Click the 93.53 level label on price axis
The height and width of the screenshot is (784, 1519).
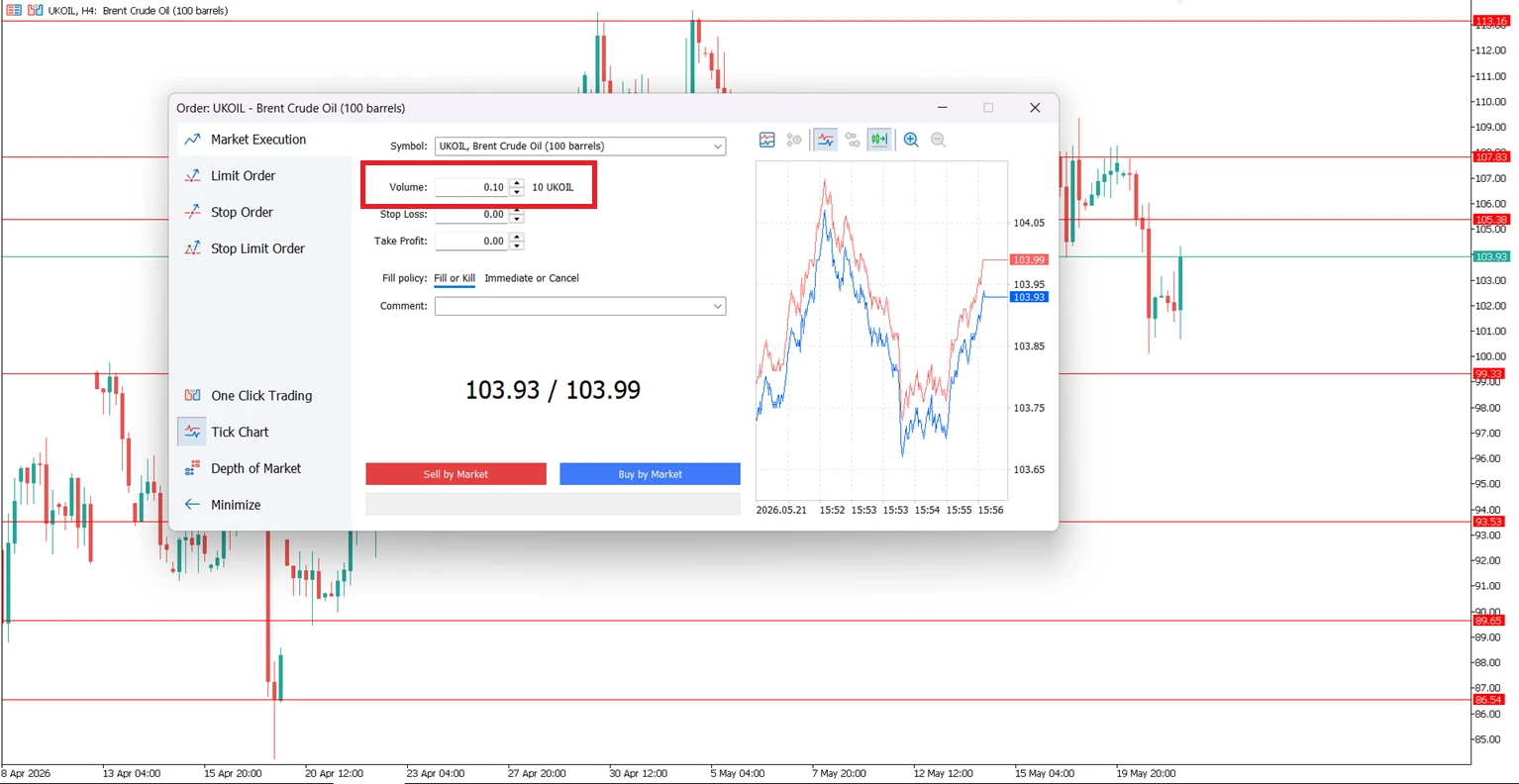(1488, 522)
